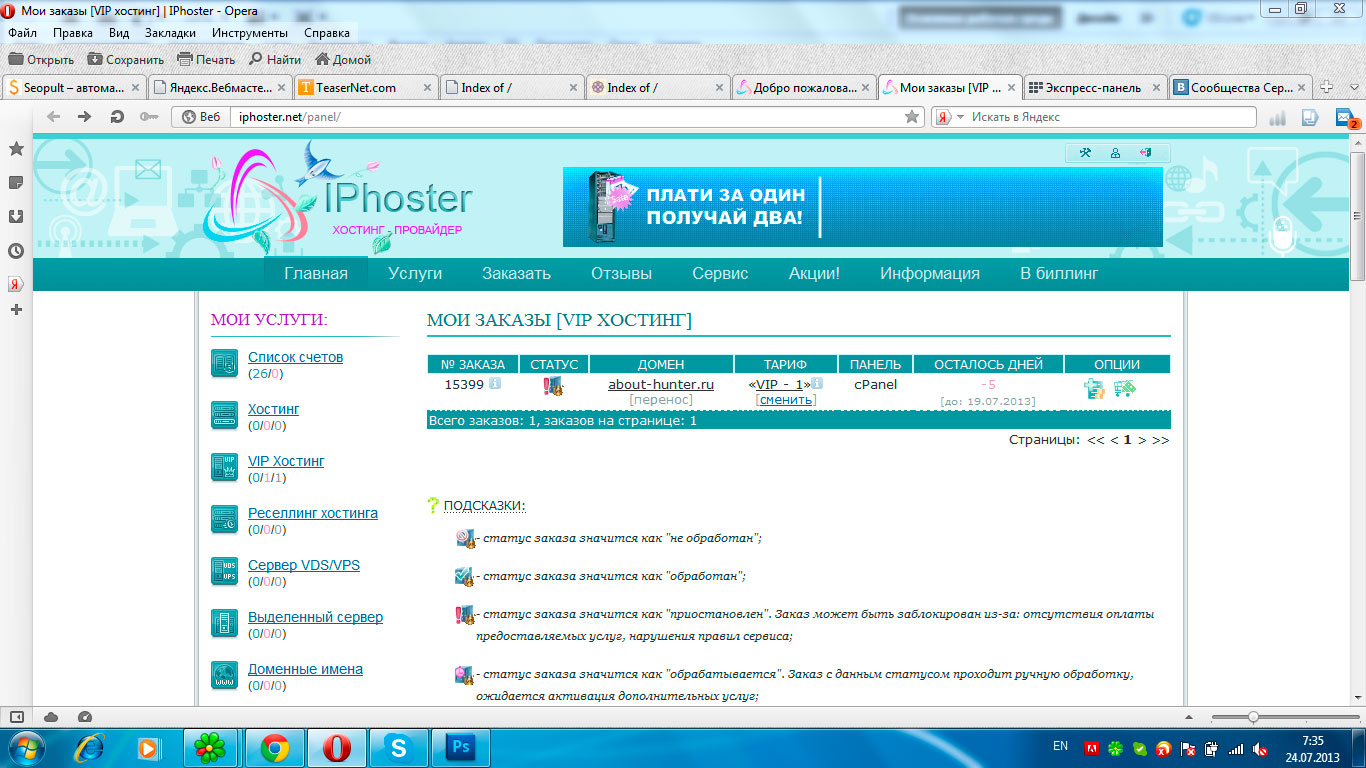This screenshot has height=768, width=1366.
Task: Click the Yandex panel icon in Opera sidebar
Action: coord(16,284)
